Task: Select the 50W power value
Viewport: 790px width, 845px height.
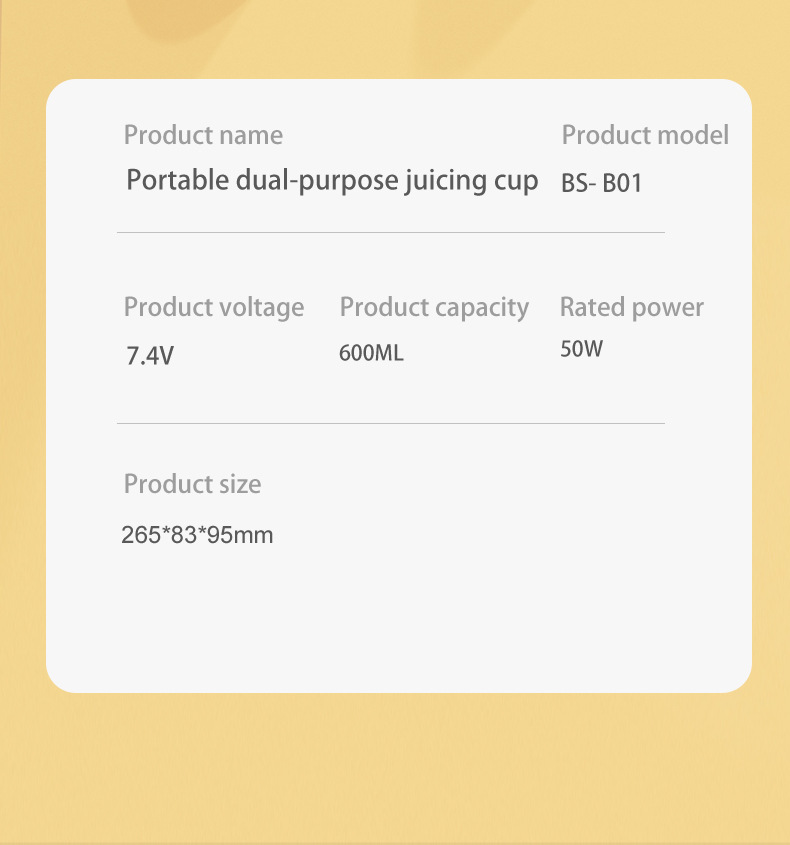Action: [x=582, y=350]
